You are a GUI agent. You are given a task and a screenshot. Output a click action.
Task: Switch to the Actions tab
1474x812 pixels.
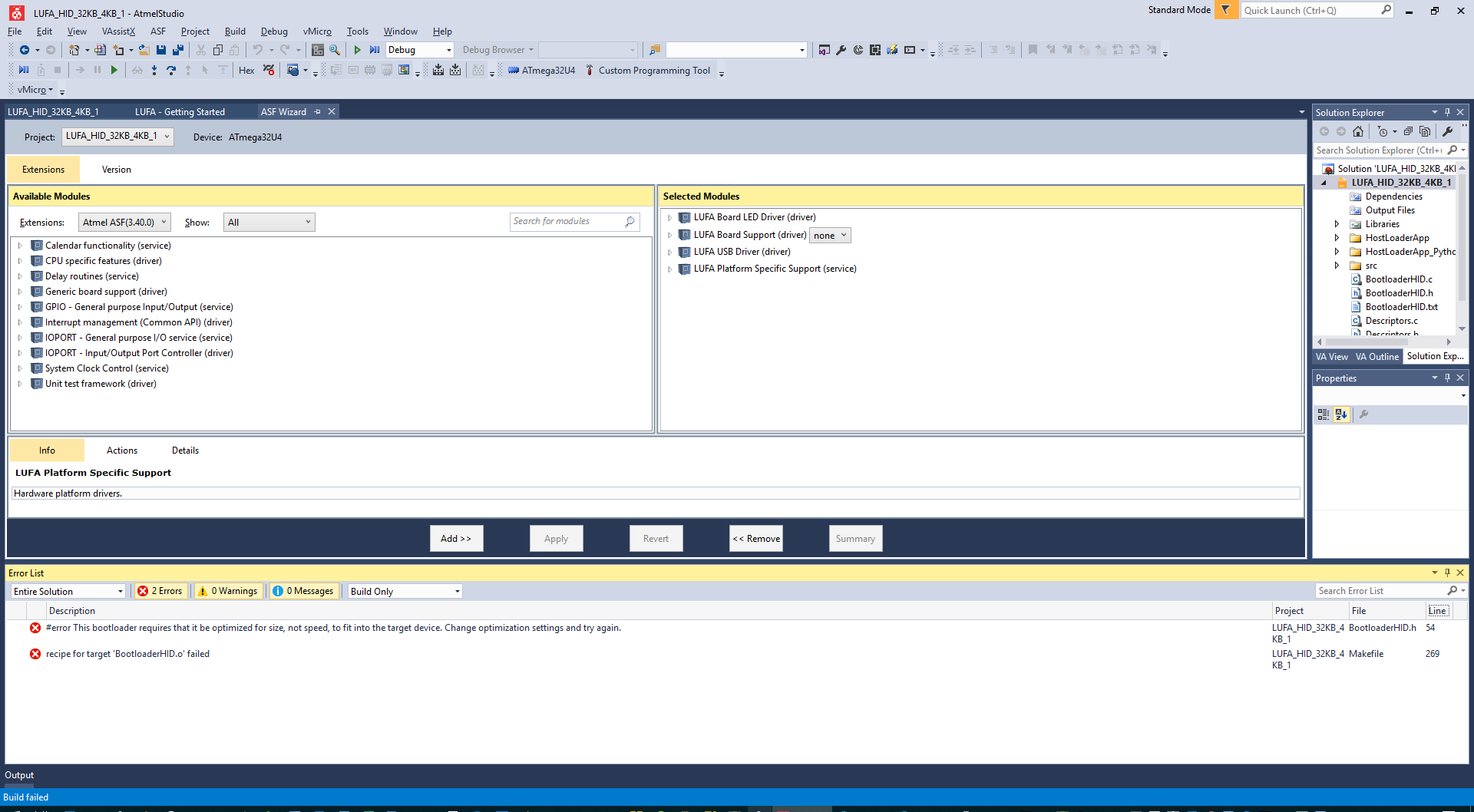(122, 451)
